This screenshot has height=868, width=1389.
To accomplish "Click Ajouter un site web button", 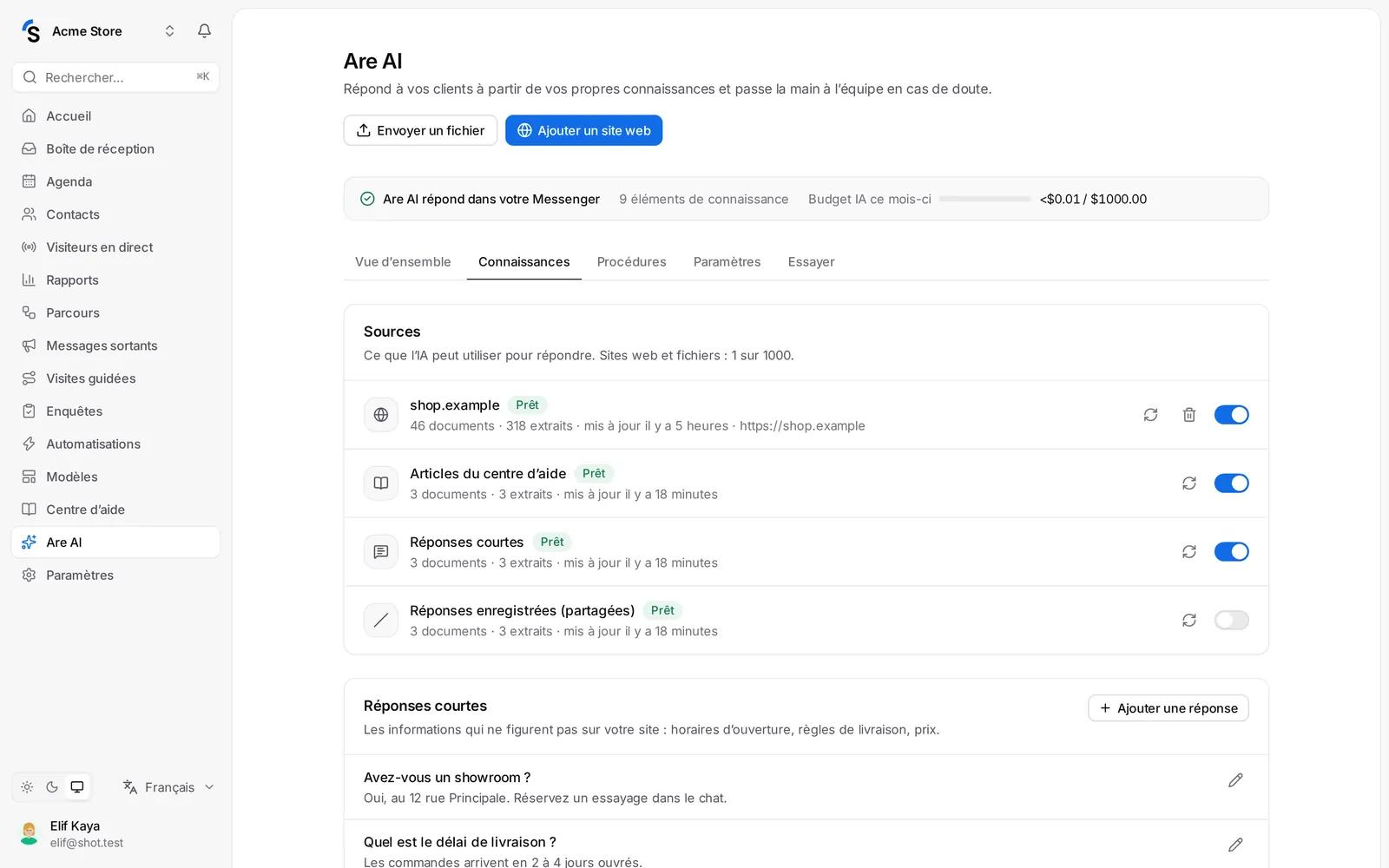I will coord(583,130).
